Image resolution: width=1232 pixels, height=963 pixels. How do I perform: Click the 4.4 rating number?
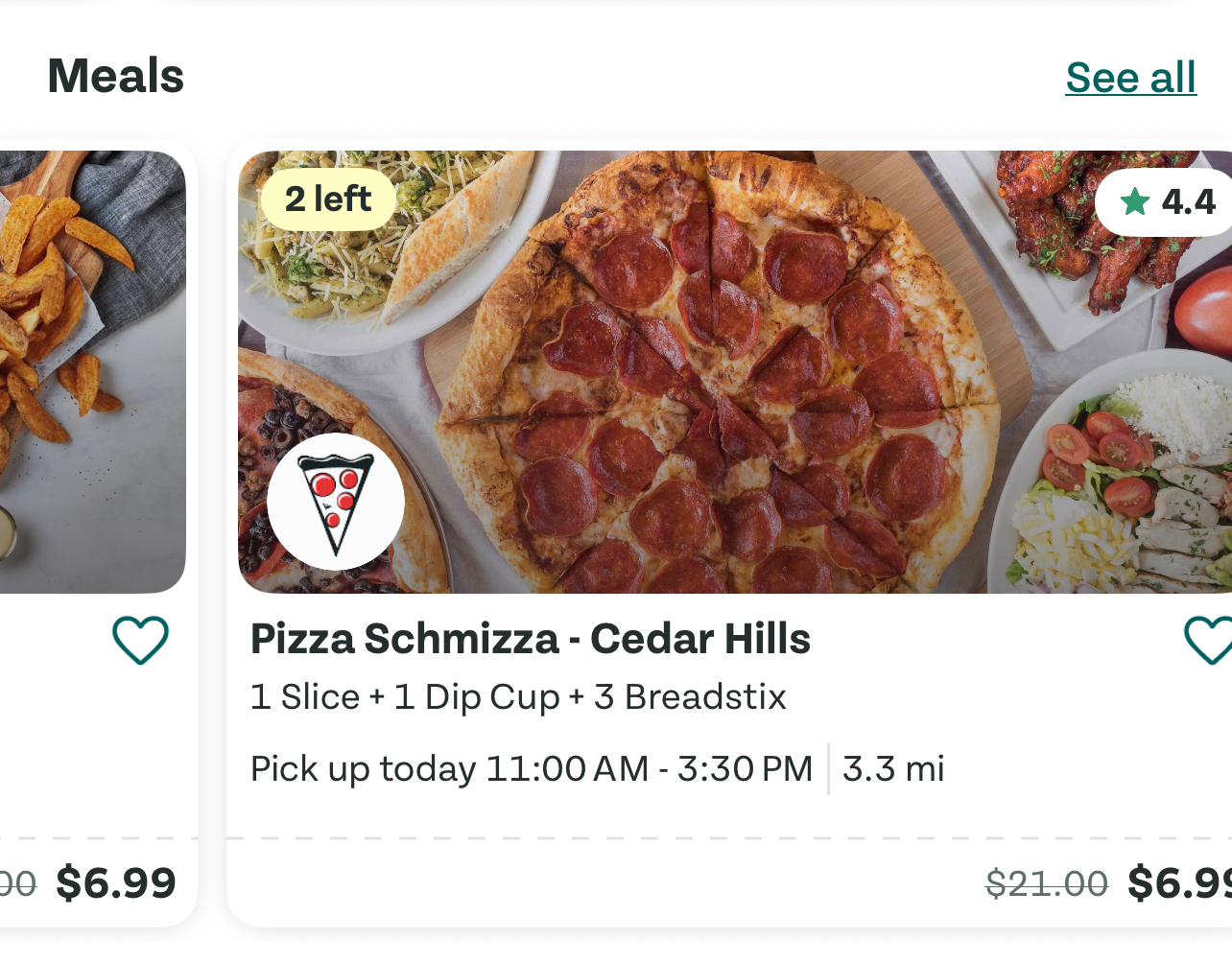pyautogui.click(x=1188, y=201)
